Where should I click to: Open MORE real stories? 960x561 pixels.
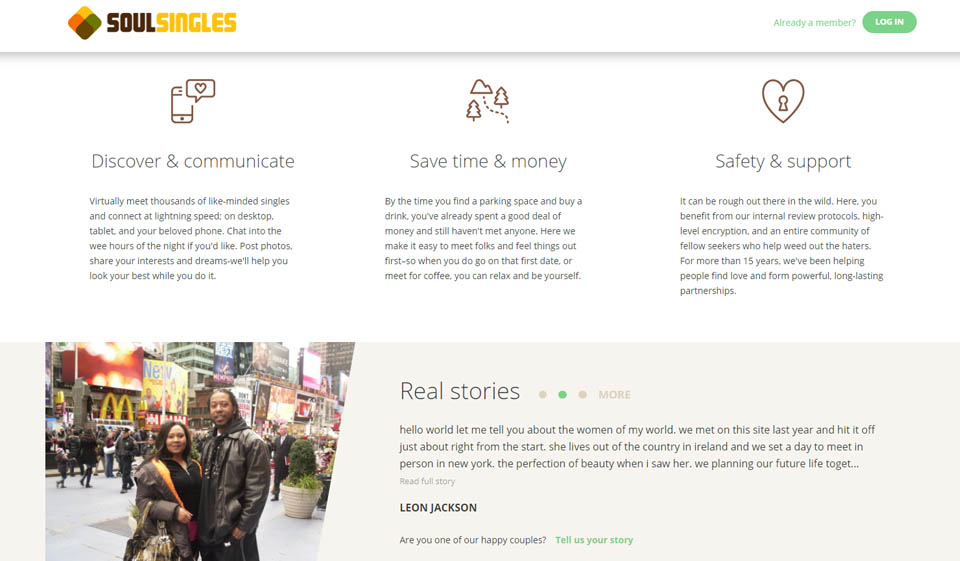pyautogui.click(x=614, y=394)
